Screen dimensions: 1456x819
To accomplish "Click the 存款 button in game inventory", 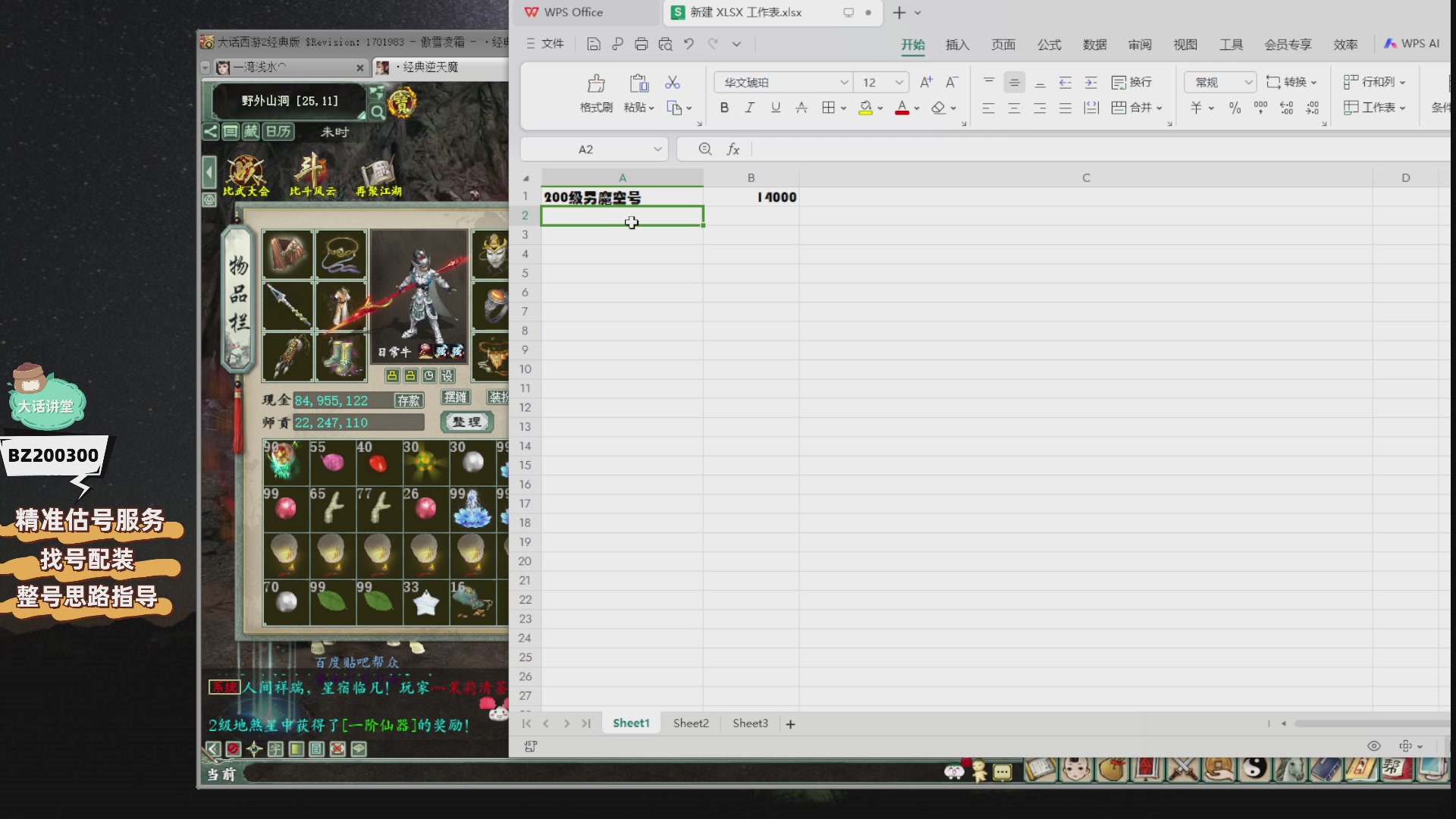I will point(408,400).
